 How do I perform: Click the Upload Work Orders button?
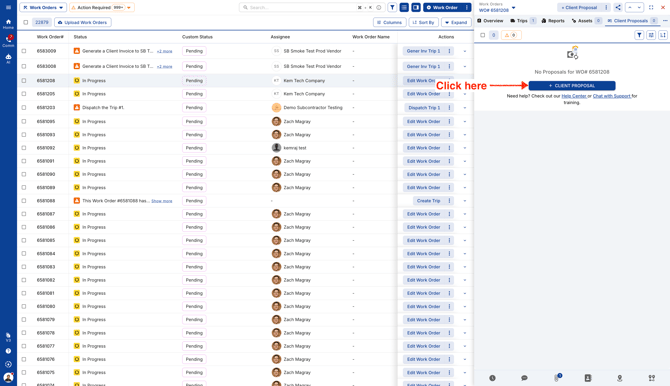tap(83, 22)
